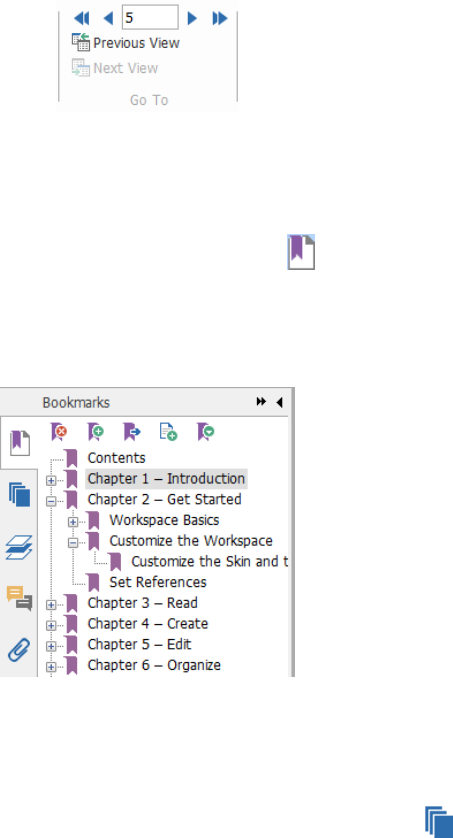Jump to the last page arrow

[x=220, y=19]
